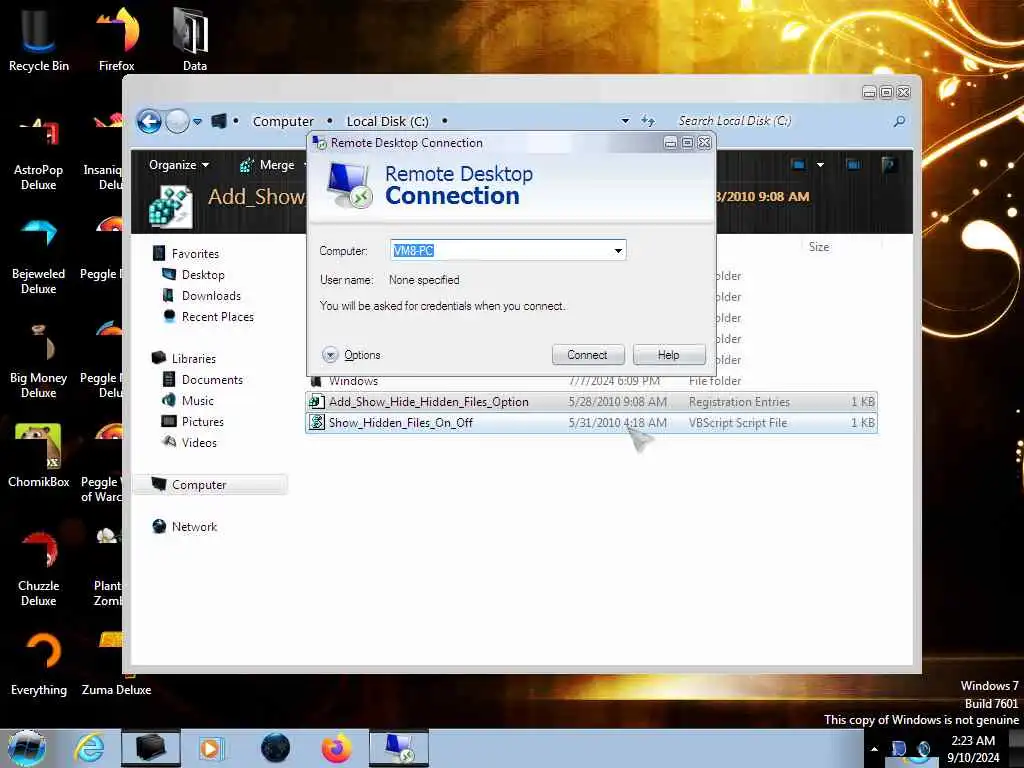Select Music library
Viewport: 1024px width, 768px height.
tap(188, 400)
